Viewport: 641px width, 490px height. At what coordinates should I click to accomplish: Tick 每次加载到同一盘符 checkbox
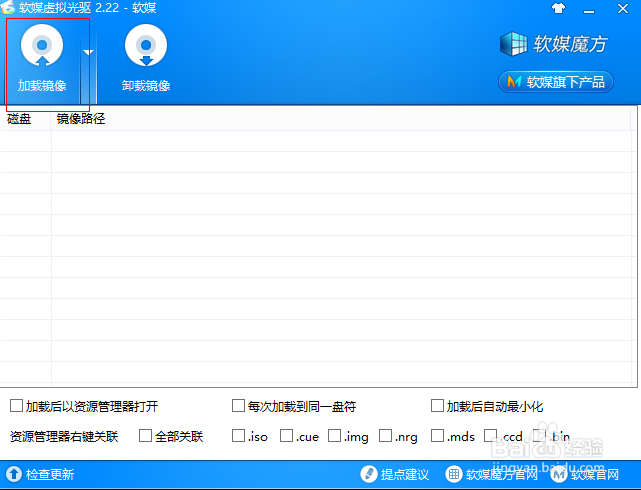(238, 406)
